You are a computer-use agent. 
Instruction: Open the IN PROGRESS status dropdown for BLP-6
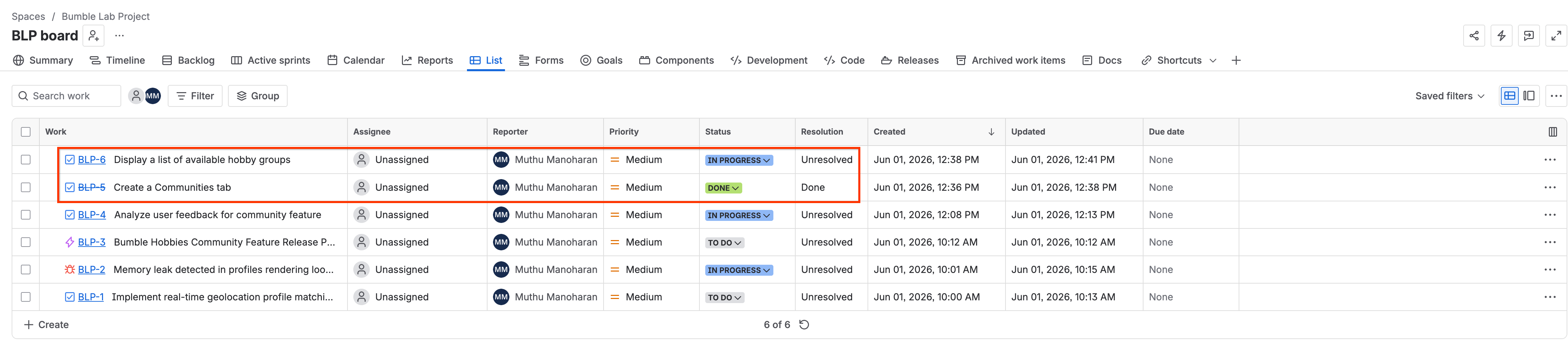coord(738,161)
